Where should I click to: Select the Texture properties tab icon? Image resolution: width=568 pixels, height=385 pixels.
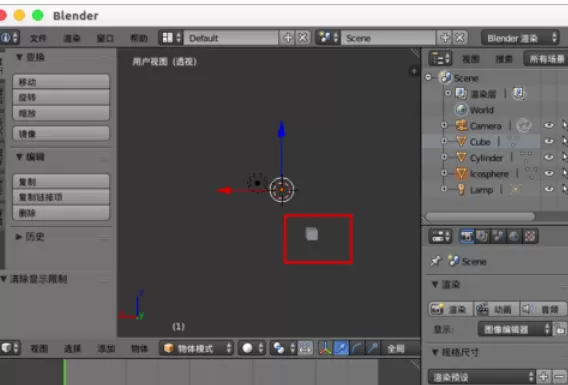coord(530,236)
